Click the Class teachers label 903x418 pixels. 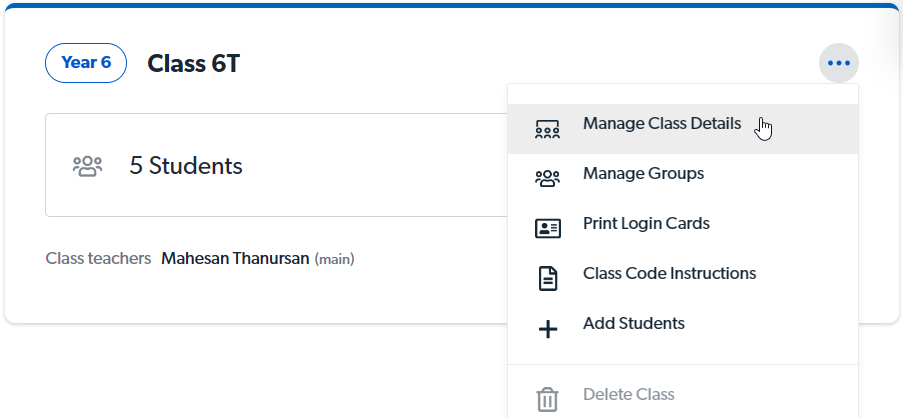click(x=98, y=259)
